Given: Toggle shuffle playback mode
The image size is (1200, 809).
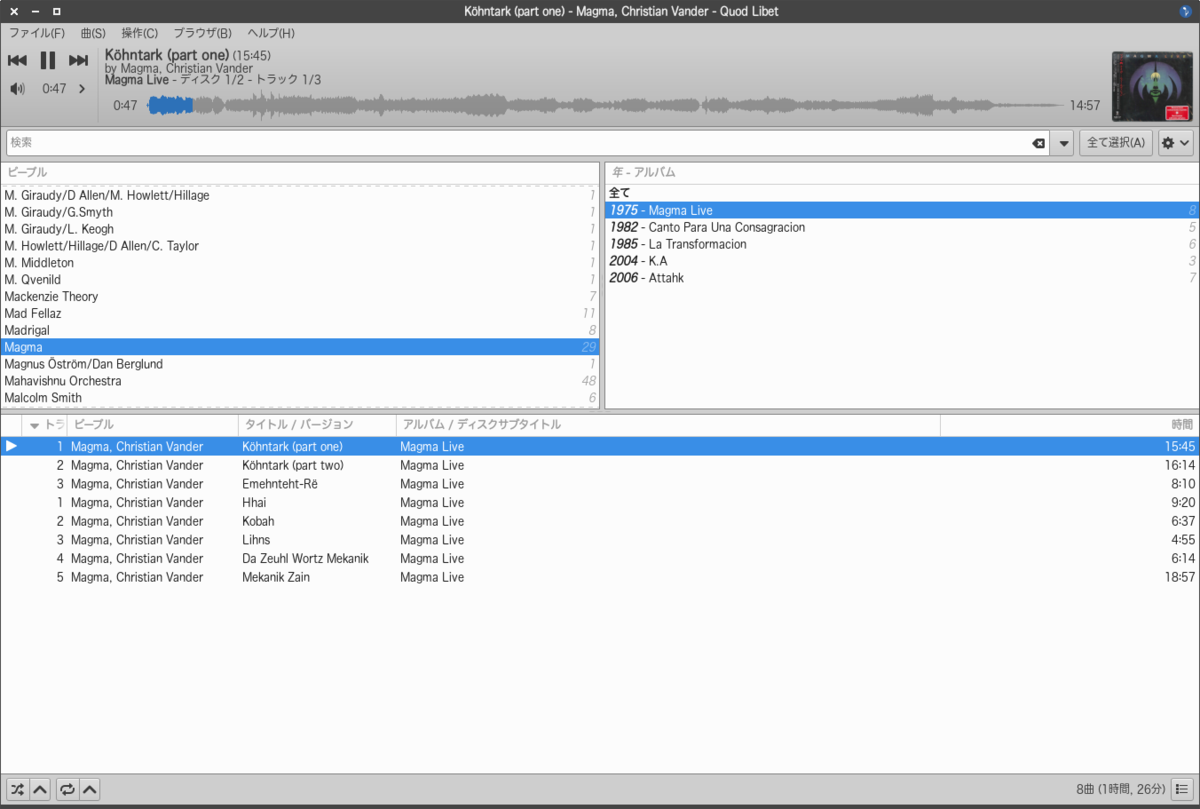Looking at the screenshot, I should pos(17,789).
